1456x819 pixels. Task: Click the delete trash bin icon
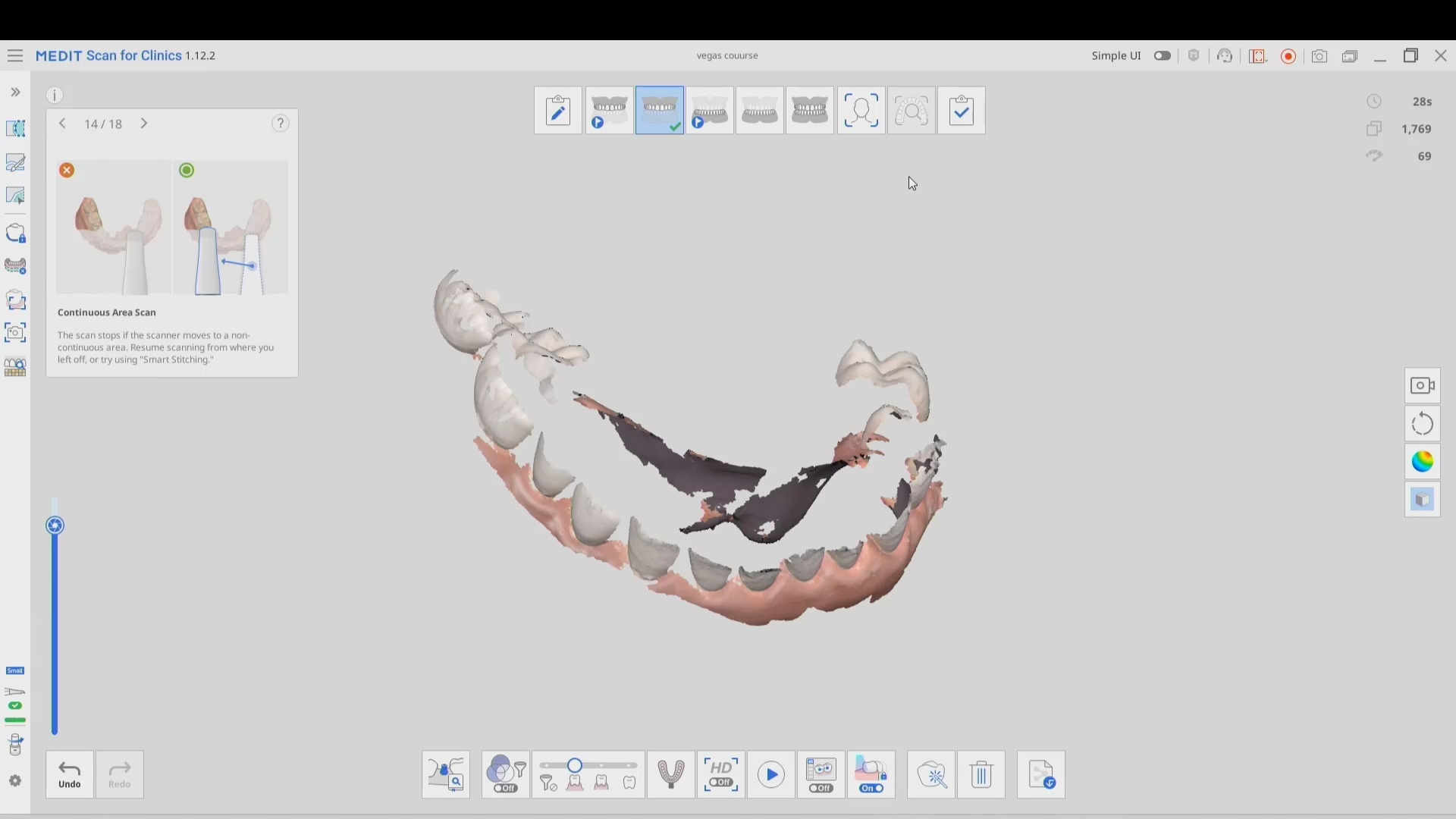(x=981, y=774)
